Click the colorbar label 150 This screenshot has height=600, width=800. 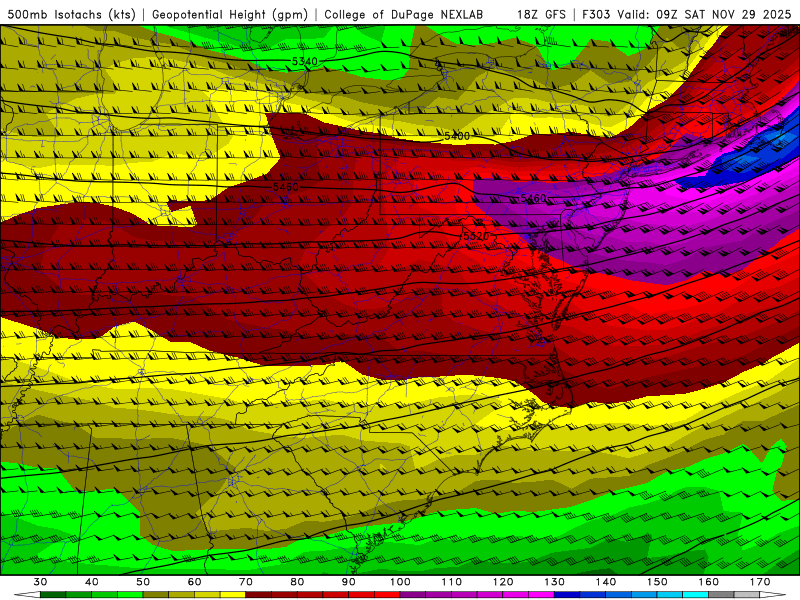[657, 582]
